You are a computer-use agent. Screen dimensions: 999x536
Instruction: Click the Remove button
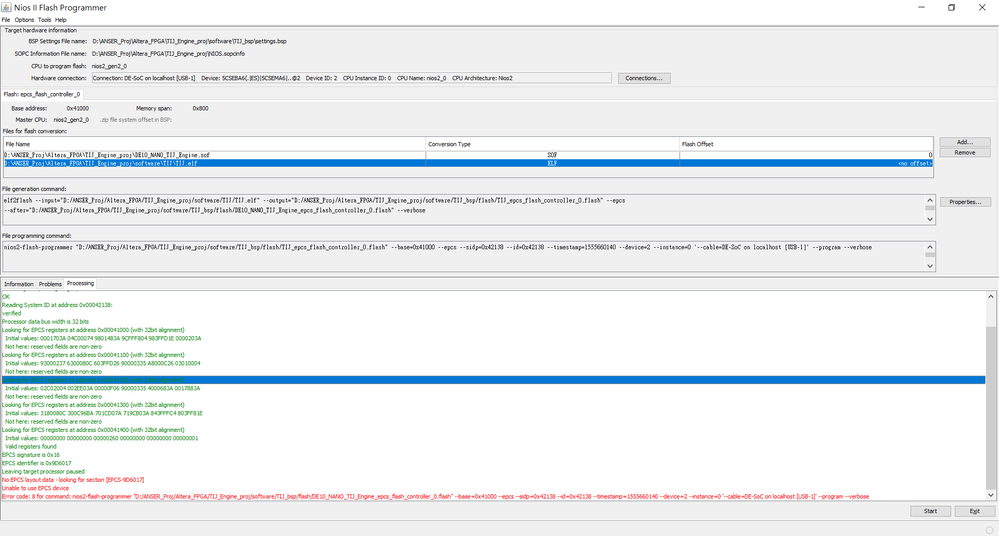tap(965, 153)
